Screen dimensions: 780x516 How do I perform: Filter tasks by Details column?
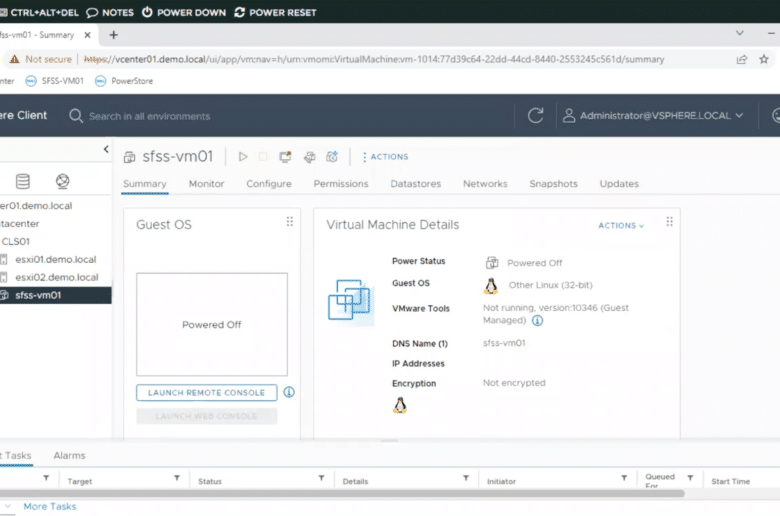point(466,478)
